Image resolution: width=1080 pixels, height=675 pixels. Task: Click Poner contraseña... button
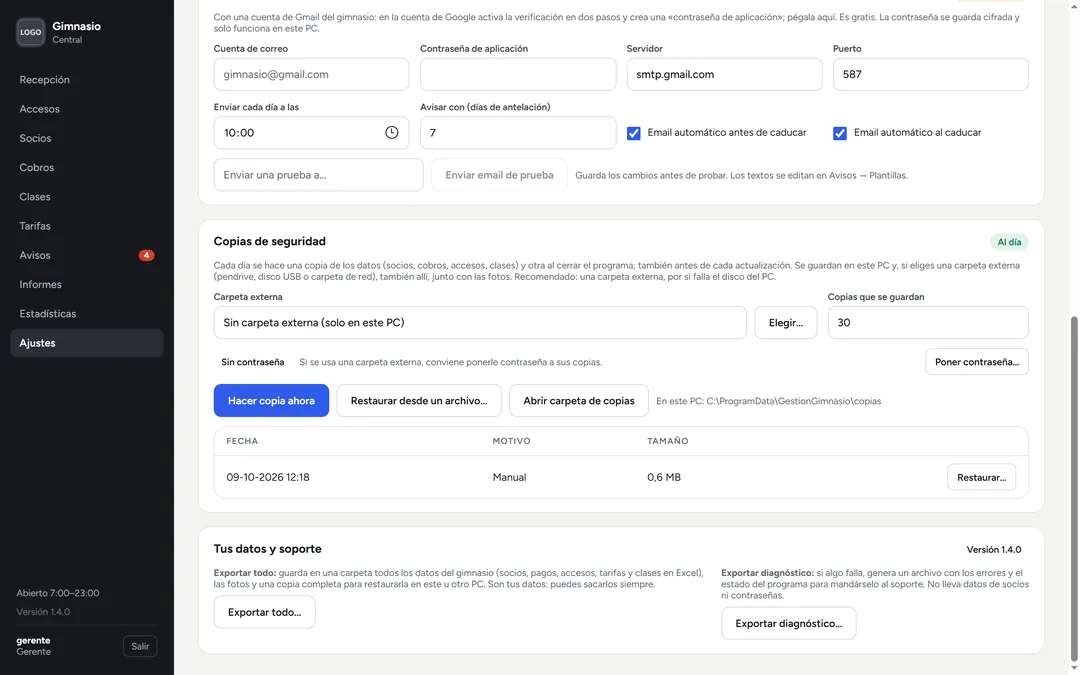click(x=977, y=362)
